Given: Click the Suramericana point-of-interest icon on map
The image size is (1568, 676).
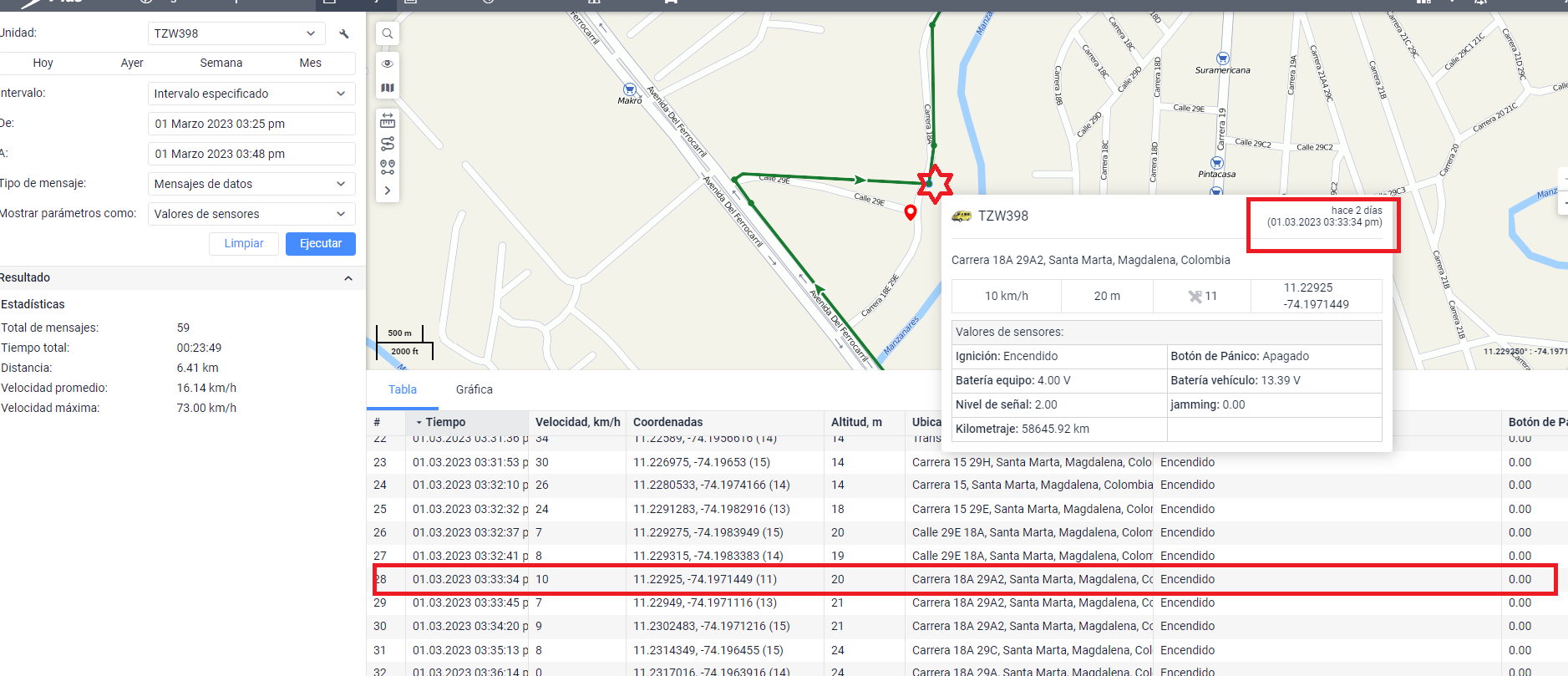Looking at the screenshot, I should [1222, 58].
